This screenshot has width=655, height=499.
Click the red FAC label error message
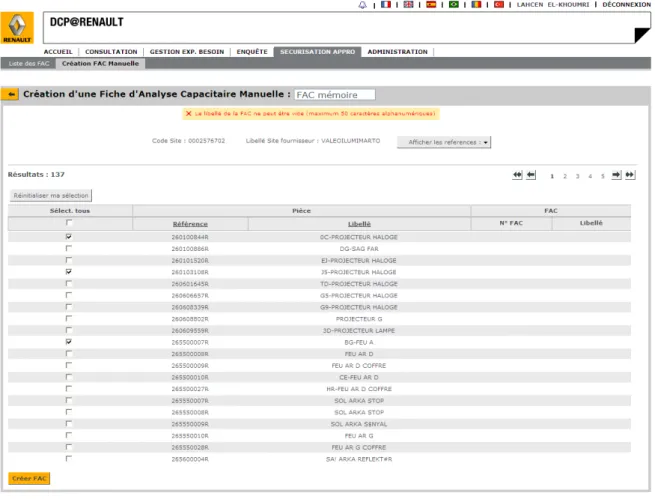[311, 114]
